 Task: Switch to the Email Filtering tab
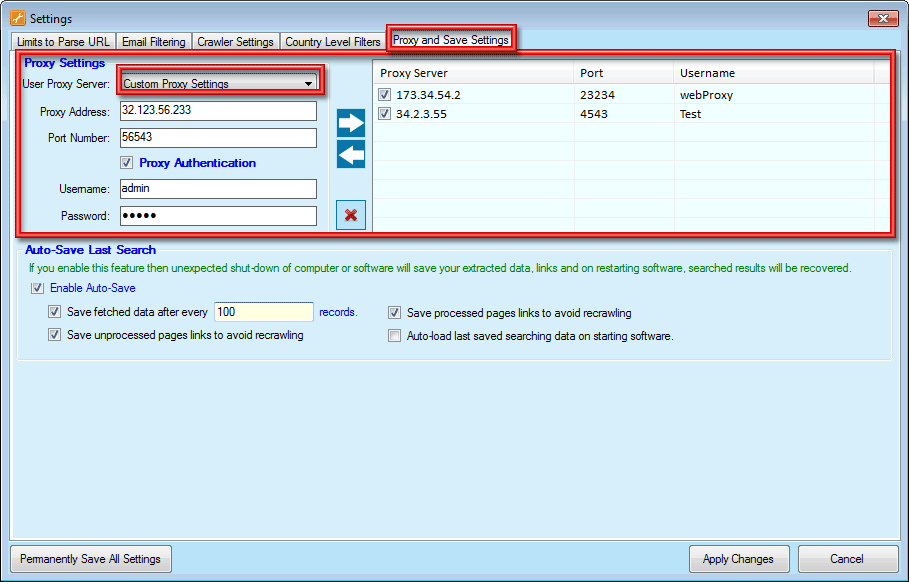[153, 42]
